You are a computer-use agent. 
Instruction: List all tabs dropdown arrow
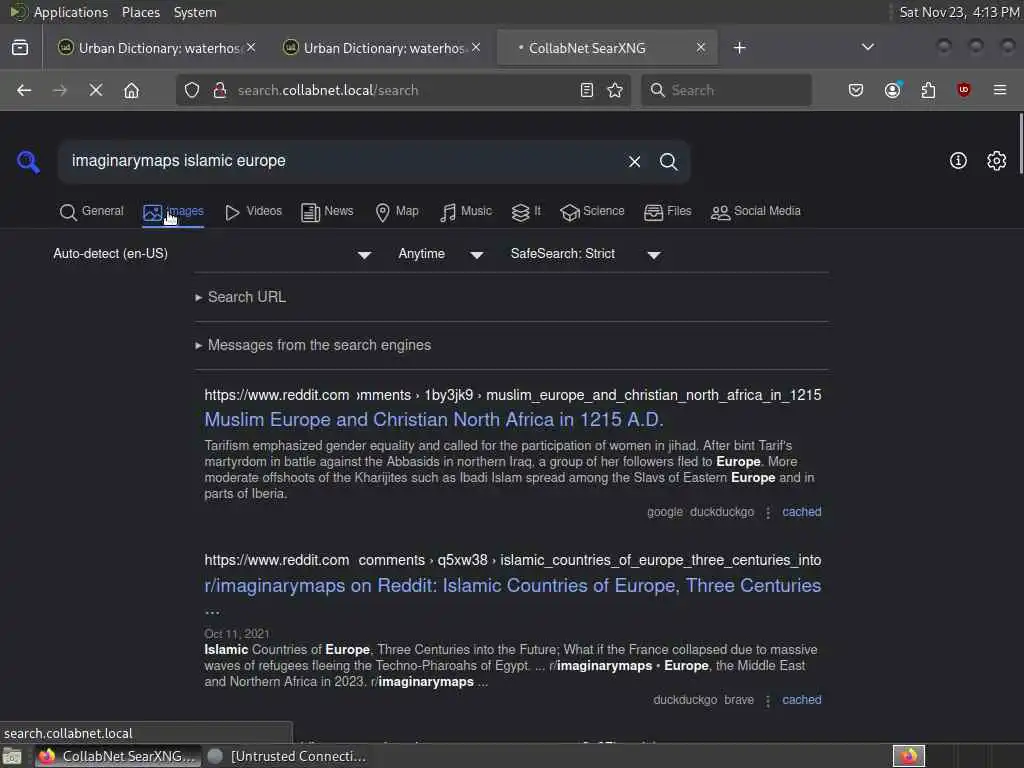pos(867,48)
